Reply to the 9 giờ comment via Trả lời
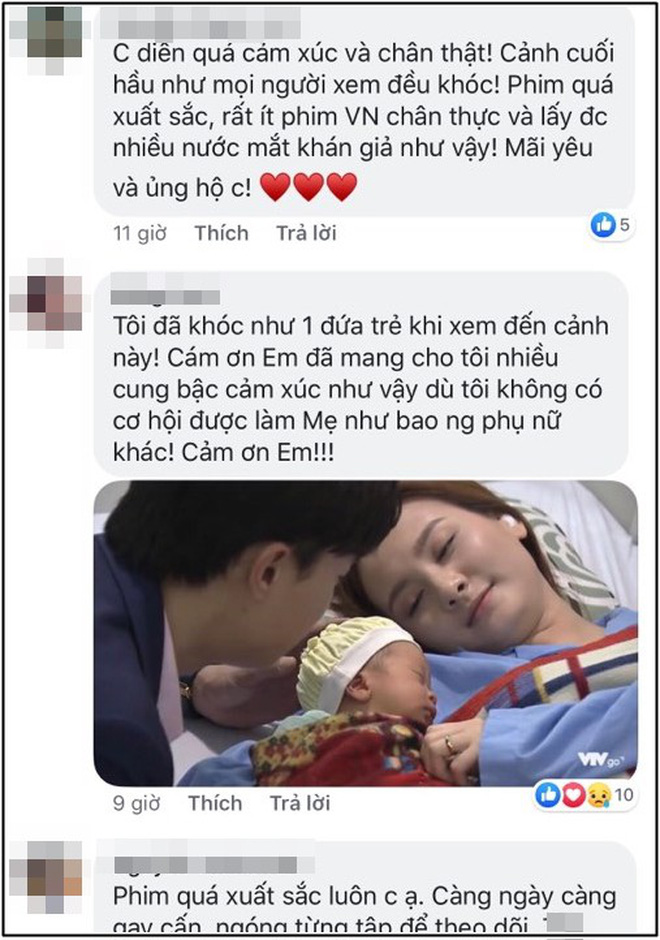 point(300,803)
